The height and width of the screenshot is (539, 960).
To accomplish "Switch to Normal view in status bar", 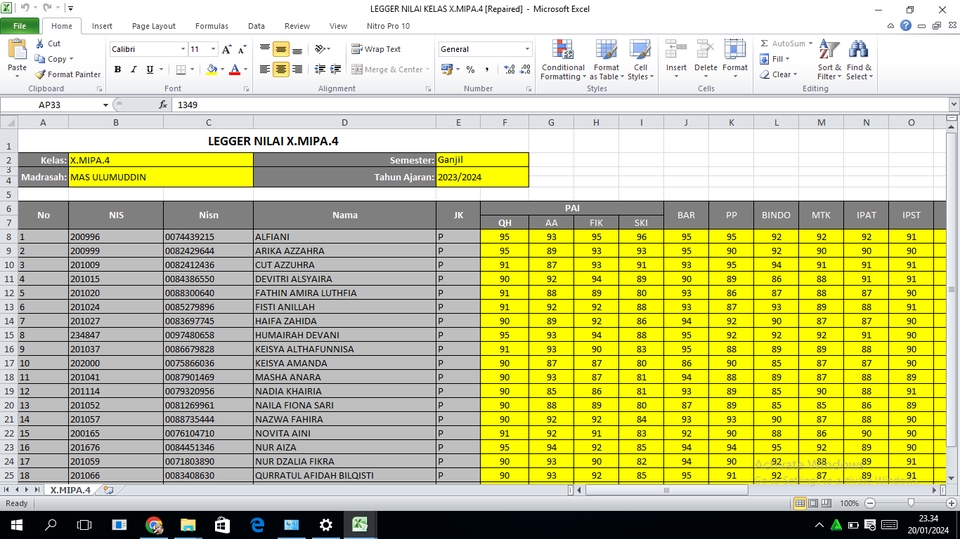I will pyautogui.click(x=800, y=503).
